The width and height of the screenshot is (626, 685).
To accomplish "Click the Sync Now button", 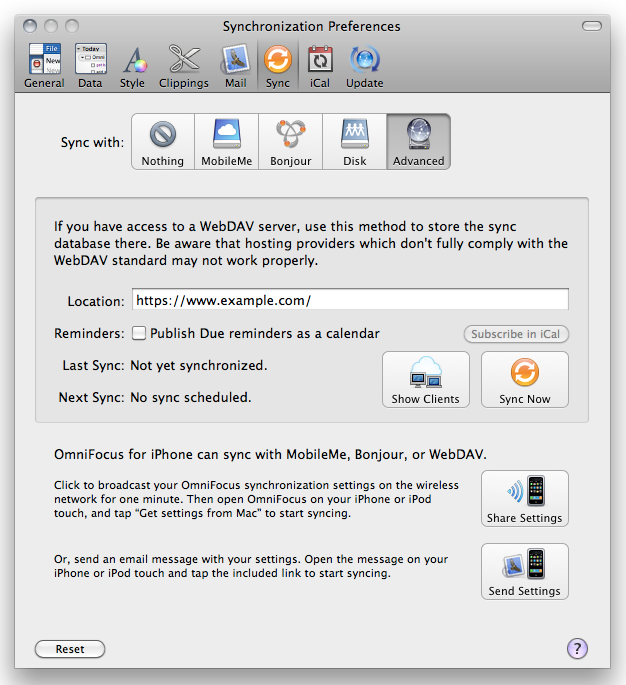I will 525,380.
